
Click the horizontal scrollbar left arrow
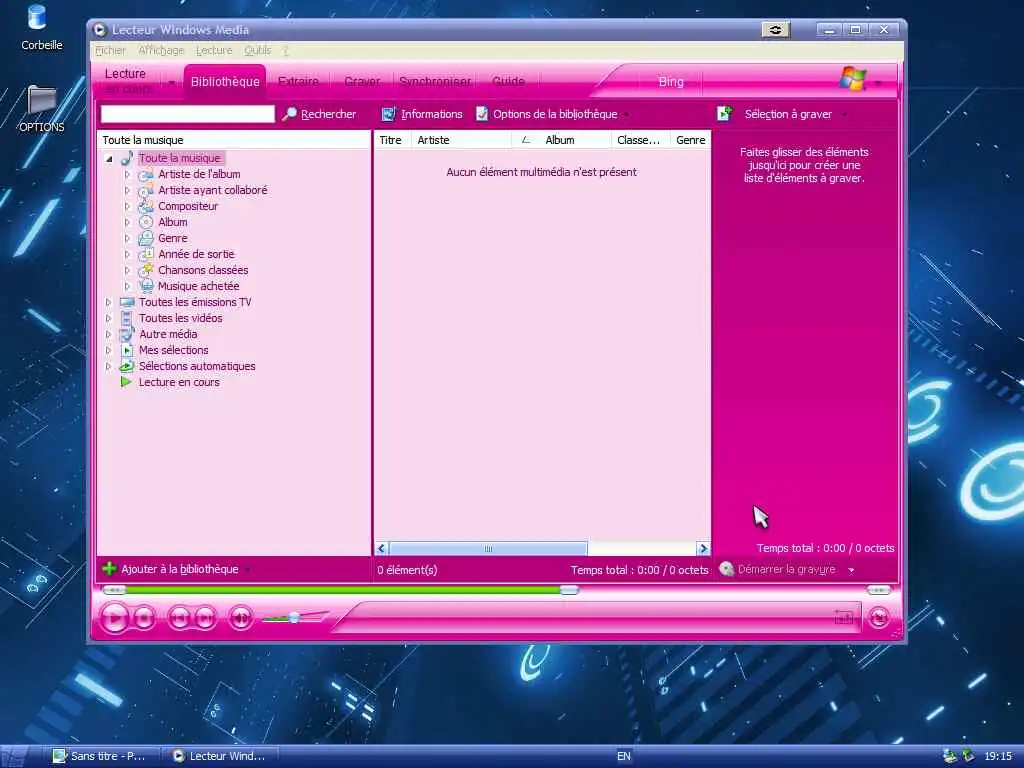click(382, 549)
